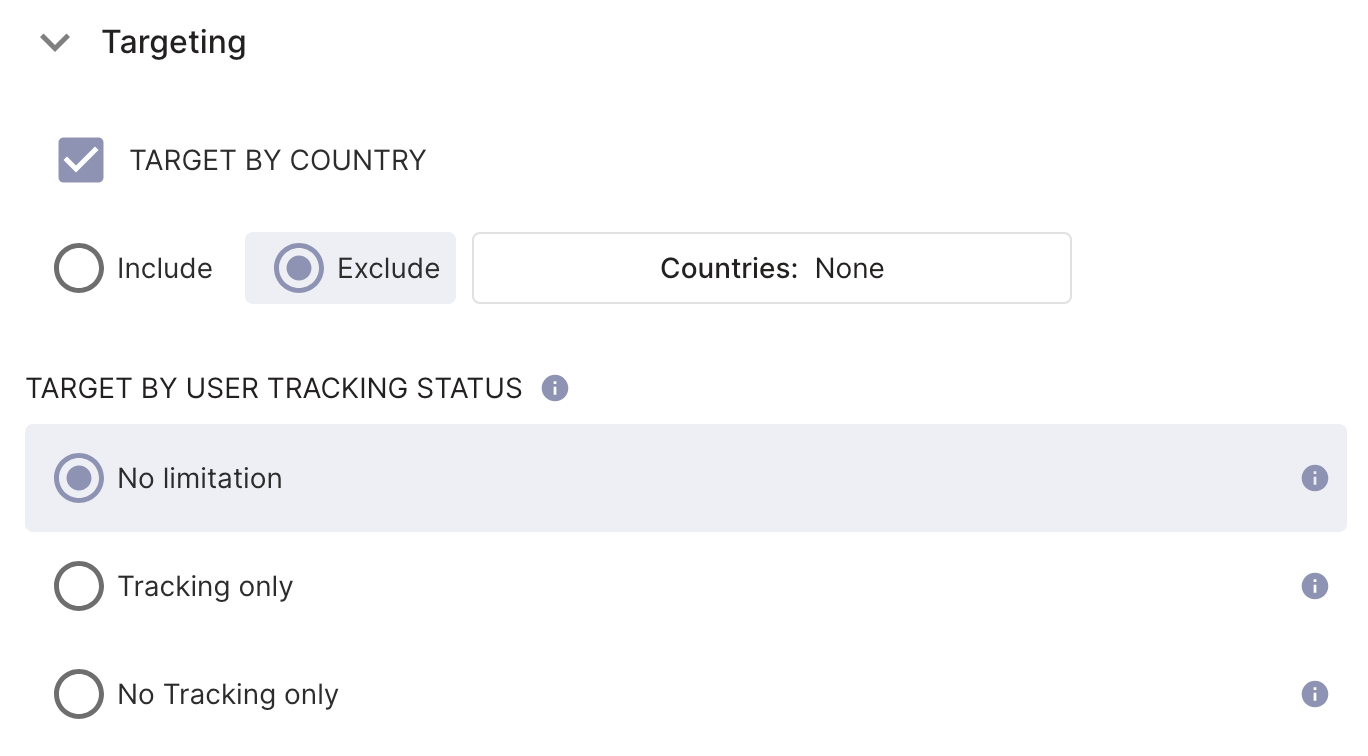Click the Targeting section heading

point(173,42)
